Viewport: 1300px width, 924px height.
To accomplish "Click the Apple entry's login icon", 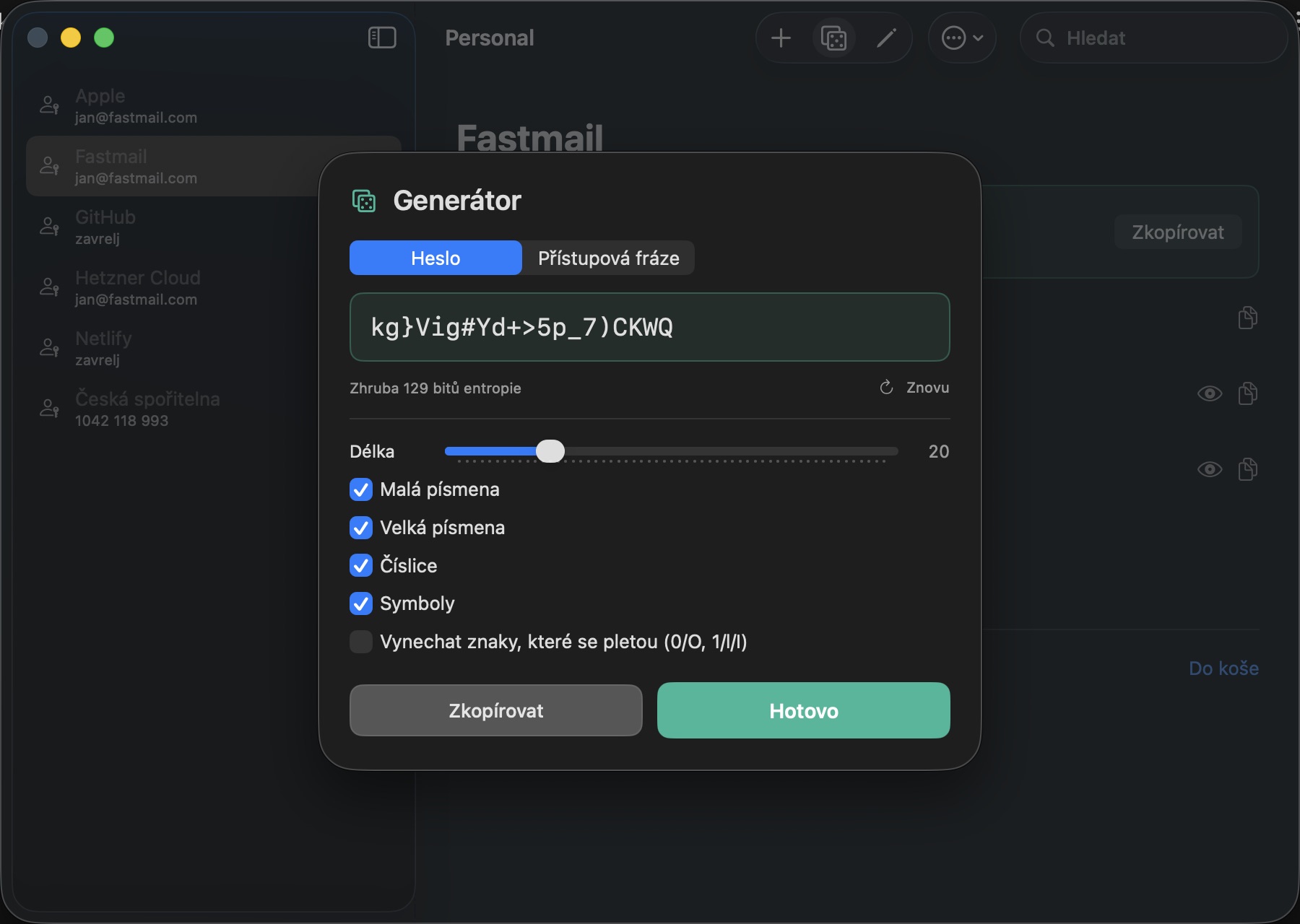I will [x=49, y=105].
